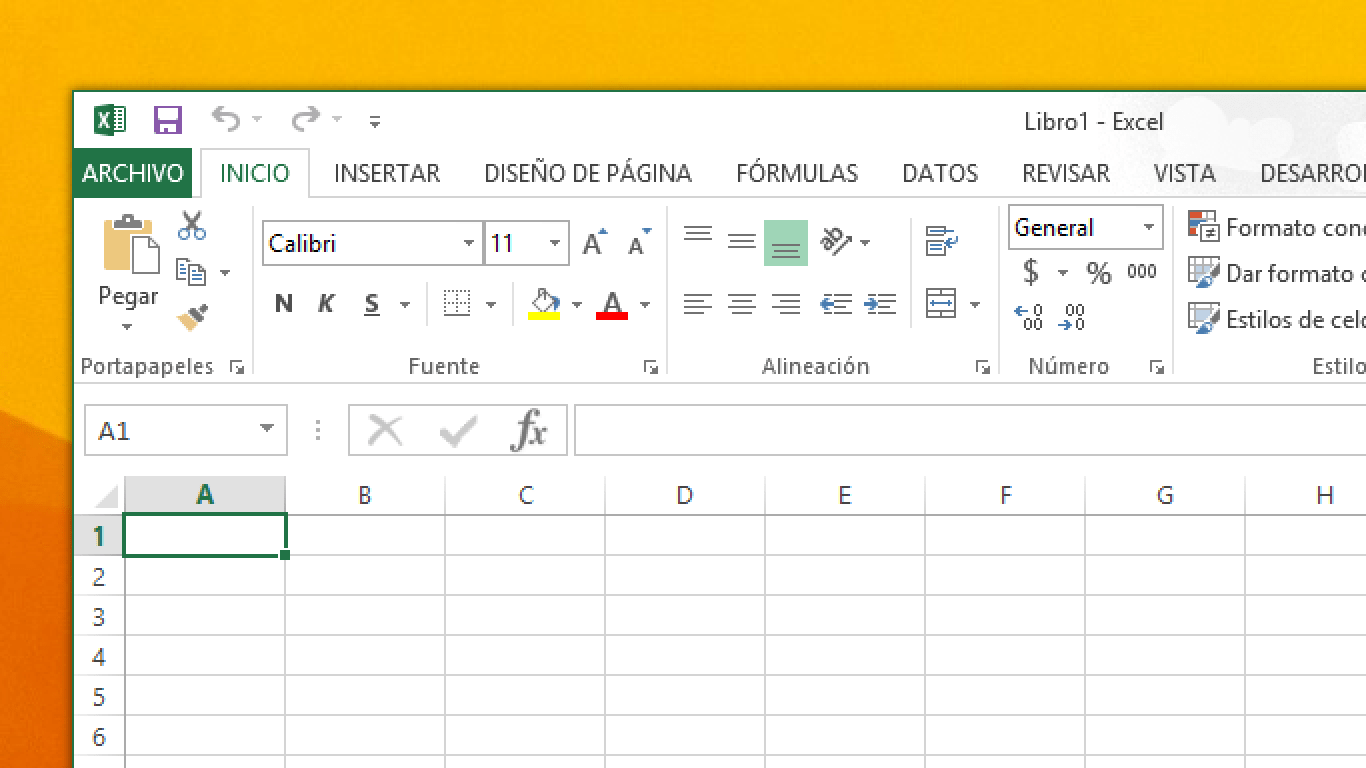This screenshot has height=768, width=1366.
Task: Open the ARCHIVO file menu
Action: [133, 173]
